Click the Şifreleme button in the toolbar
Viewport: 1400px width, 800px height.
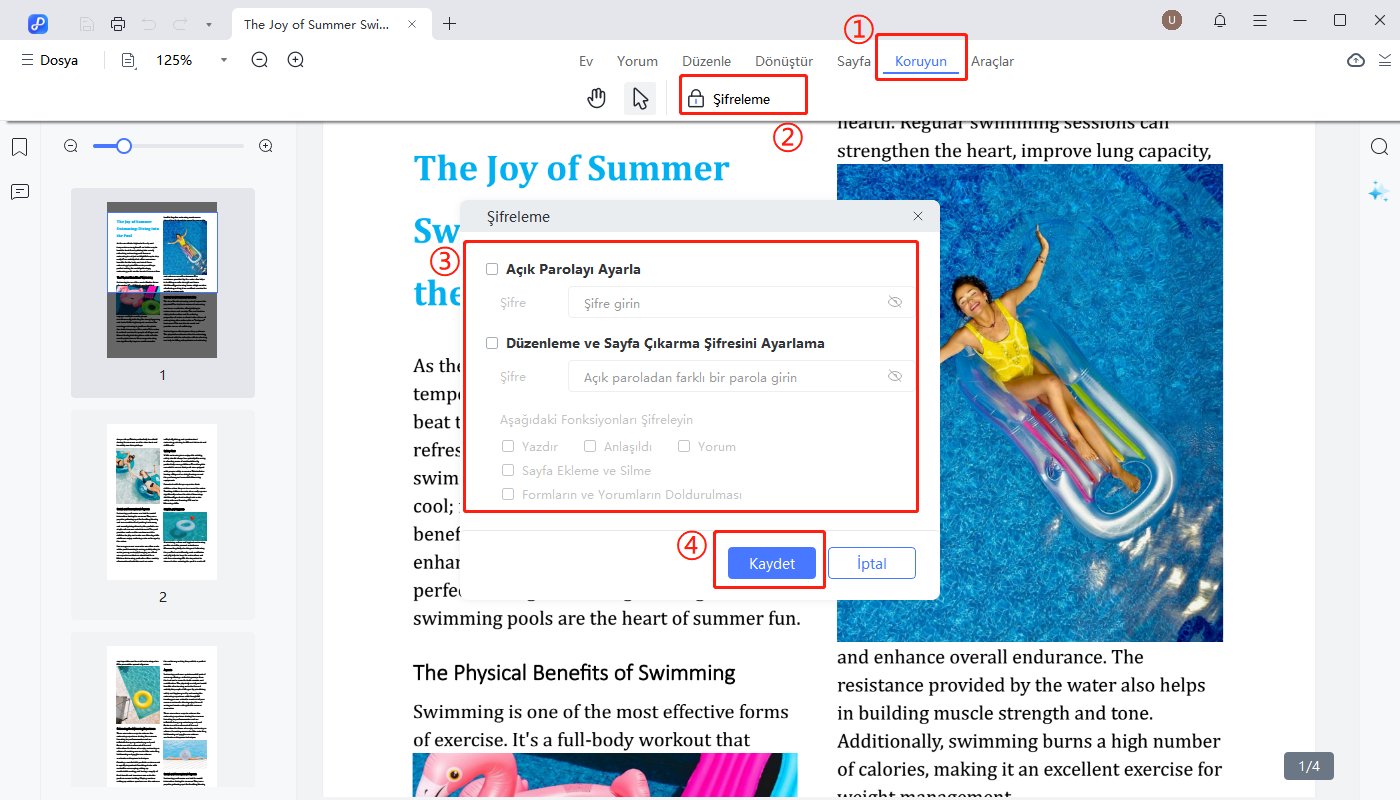pyautogui.click(x=742, y=97)
